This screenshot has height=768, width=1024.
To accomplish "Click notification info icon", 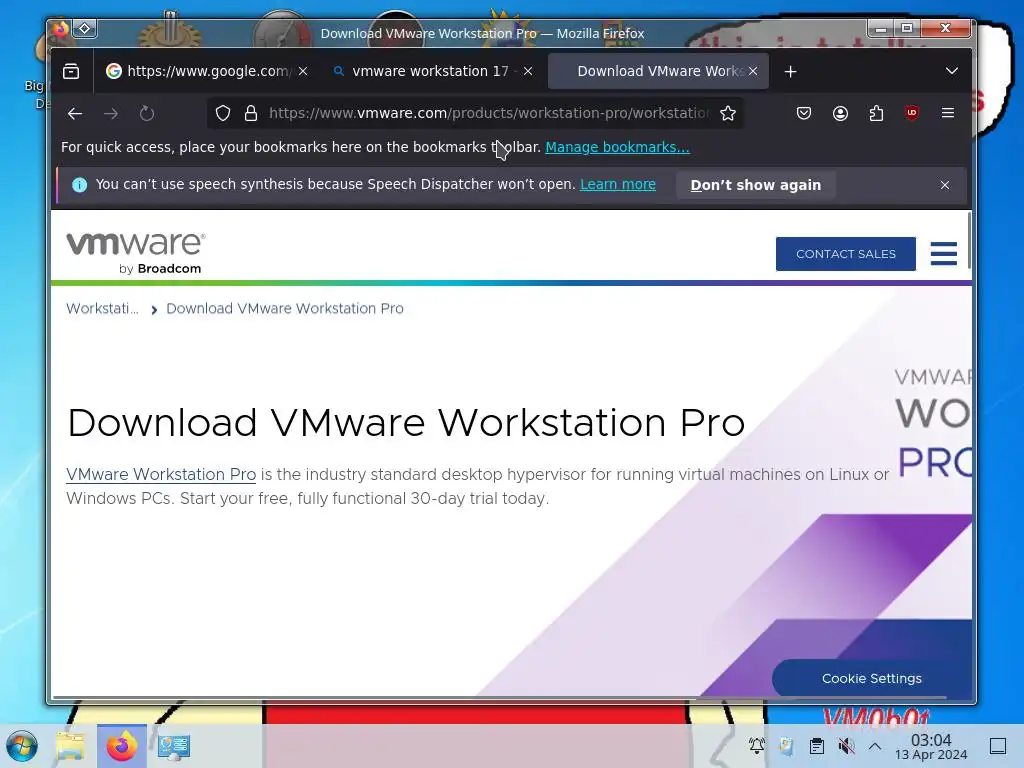I will 80,185.
